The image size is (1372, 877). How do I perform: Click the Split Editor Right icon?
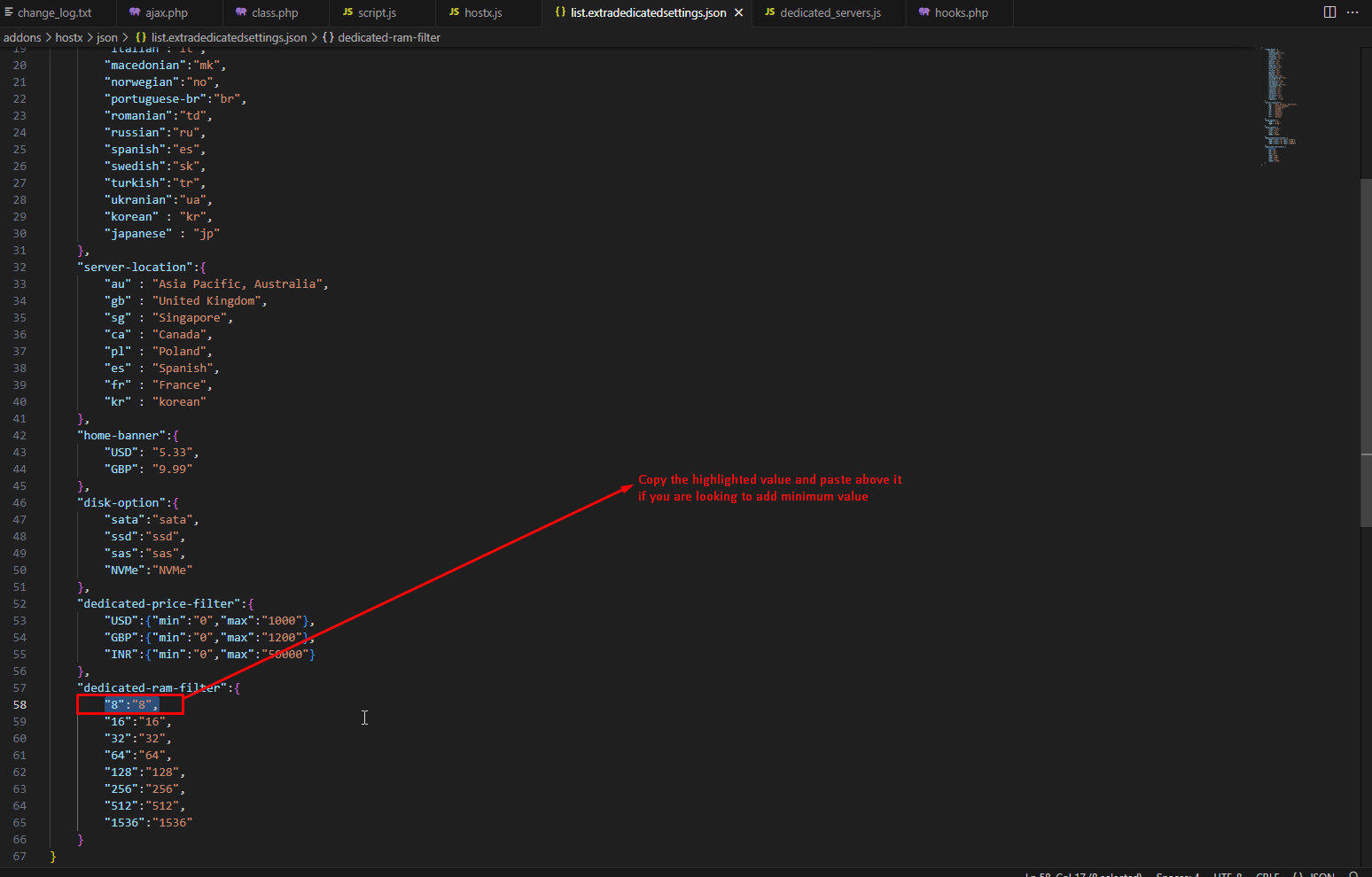[x=1329, y=12]
